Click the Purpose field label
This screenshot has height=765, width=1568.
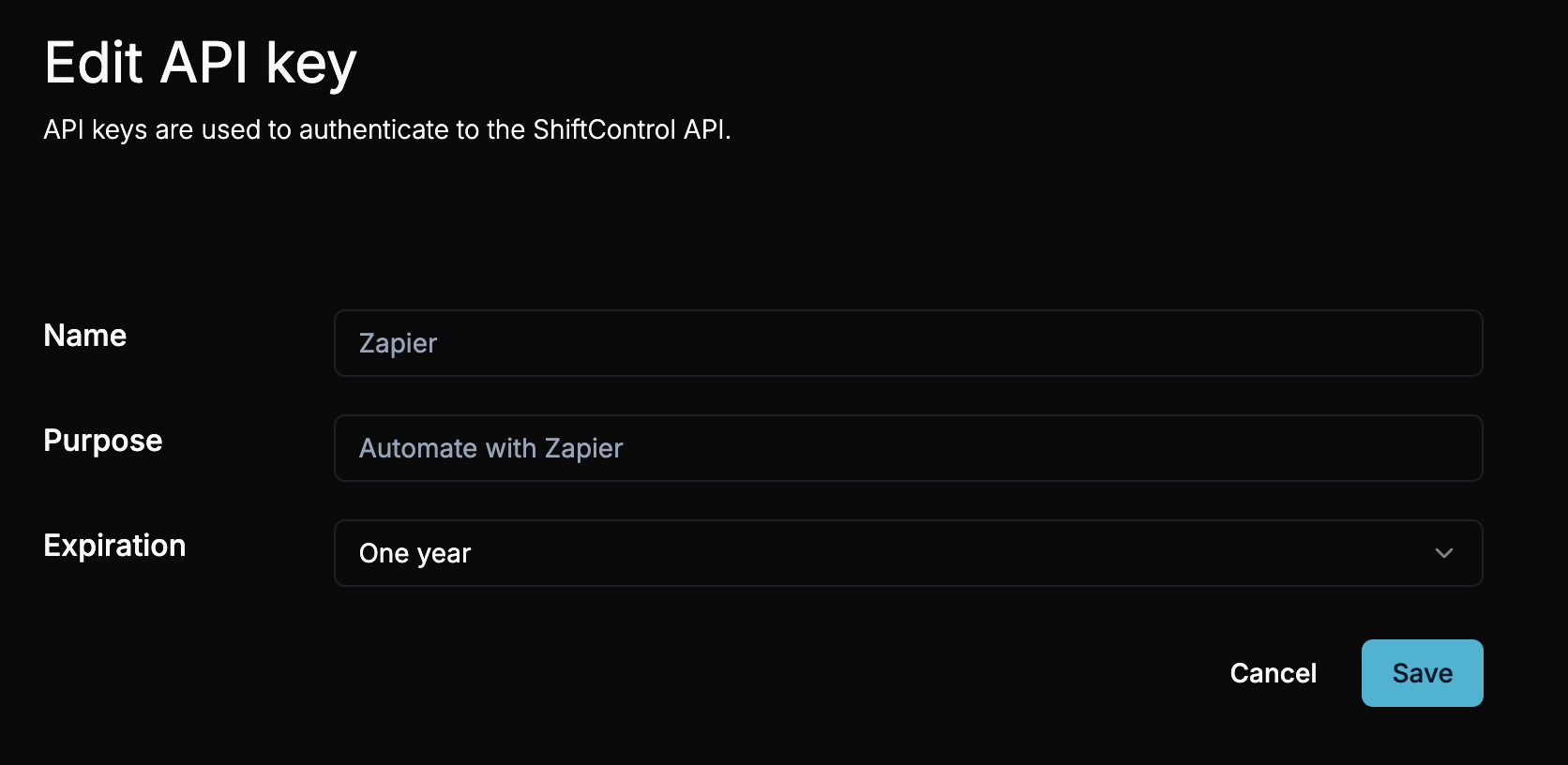click(103, 441)
